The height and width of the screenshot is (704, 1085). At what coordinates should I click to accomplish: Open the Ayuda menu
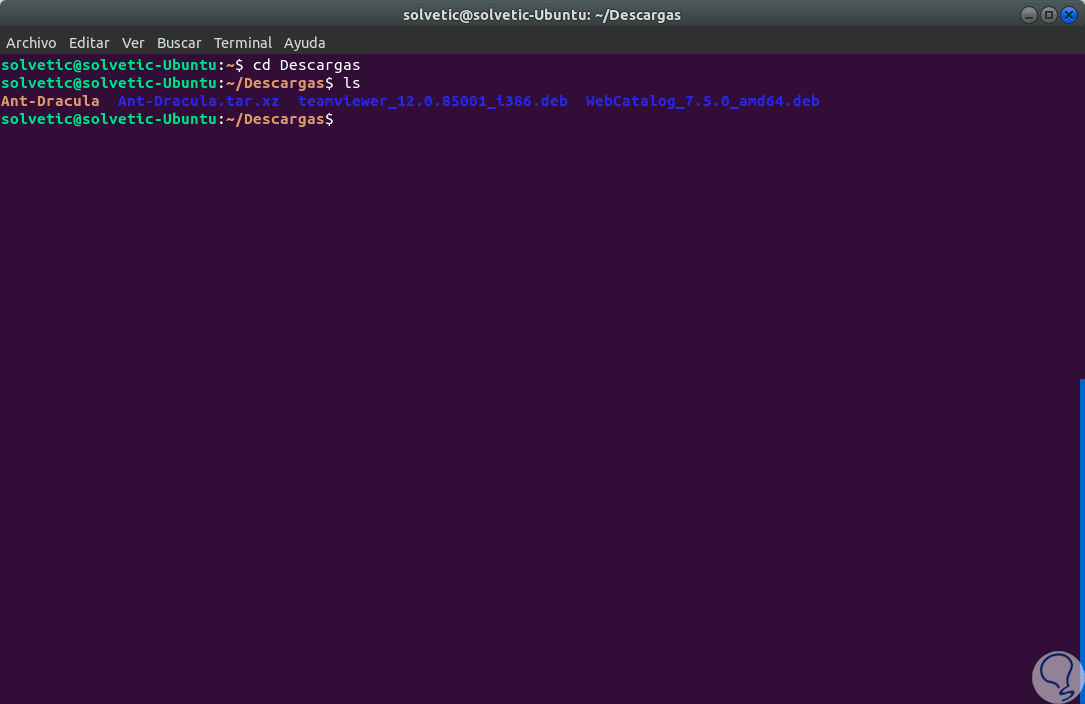click(304, 43)
